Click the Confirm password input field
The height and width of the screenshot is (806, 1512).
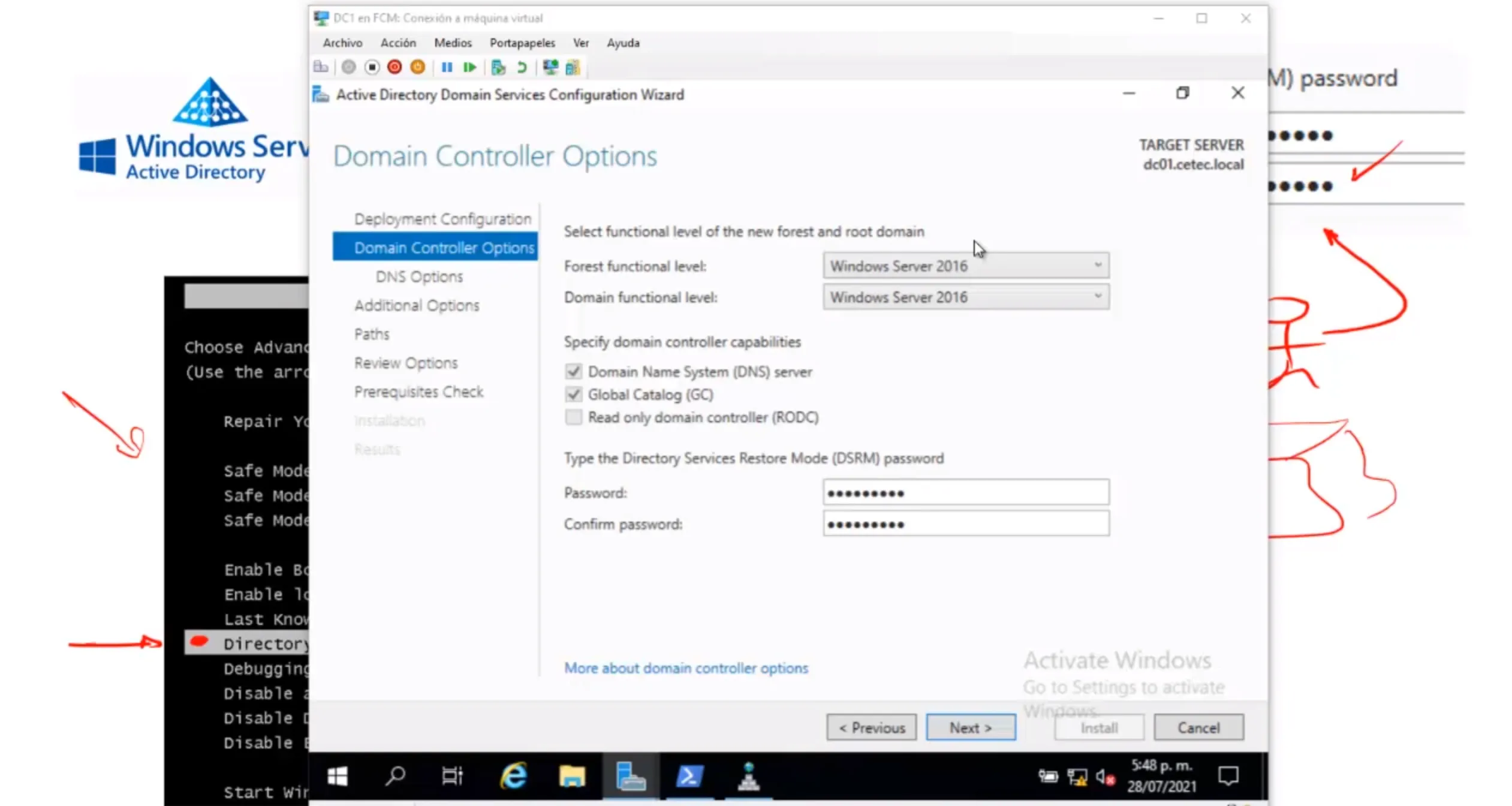[966, 524]
